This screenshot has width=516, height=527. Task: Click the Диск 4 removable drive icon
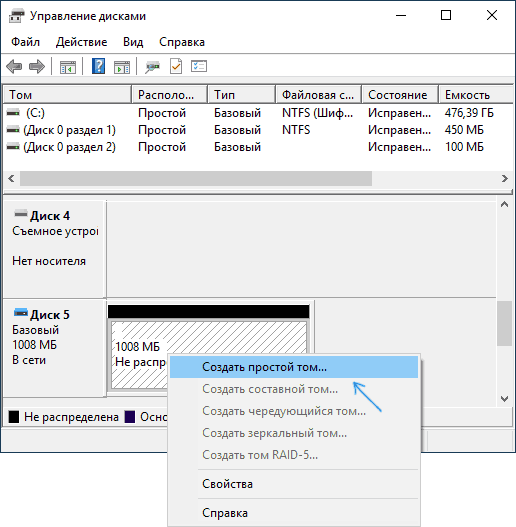(x=21, y=213)
